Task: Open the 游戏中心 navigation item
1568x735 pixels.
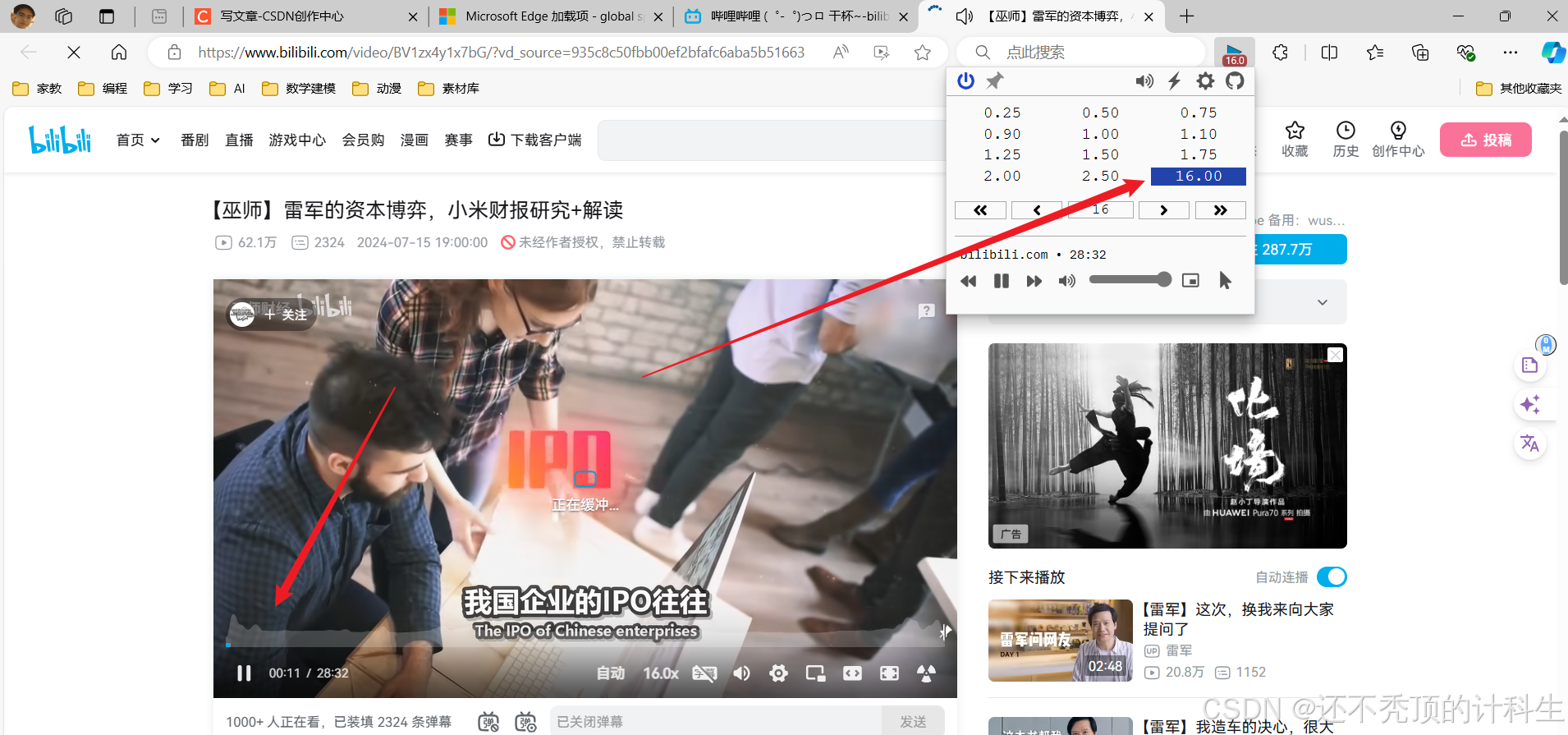Action: 297,140
